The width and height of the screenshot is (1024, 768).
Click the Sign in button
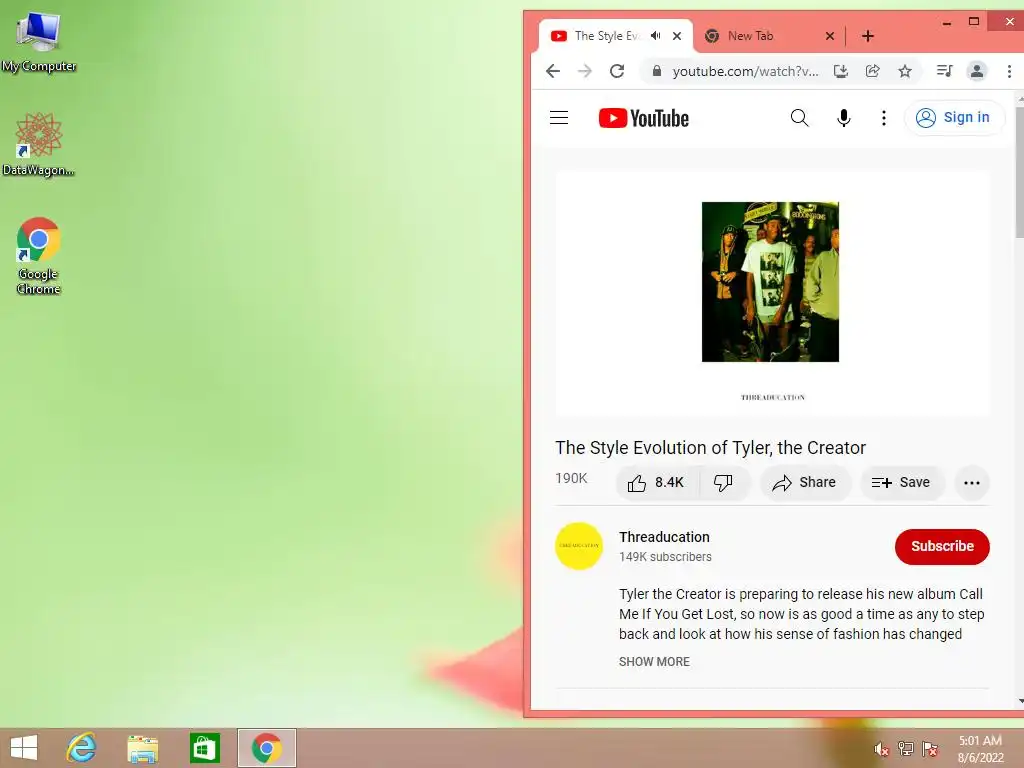pos(953,118)
